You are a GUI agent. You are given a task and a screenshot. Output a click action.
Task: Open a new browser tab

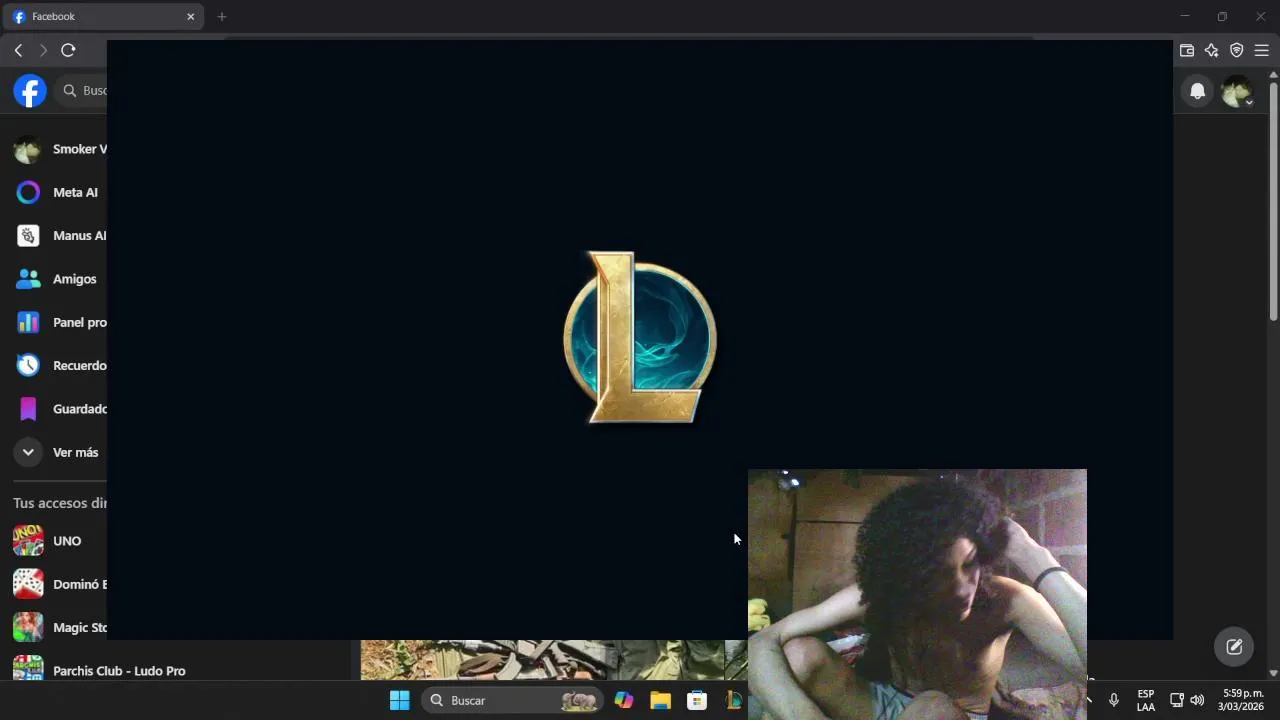(222, 17)
